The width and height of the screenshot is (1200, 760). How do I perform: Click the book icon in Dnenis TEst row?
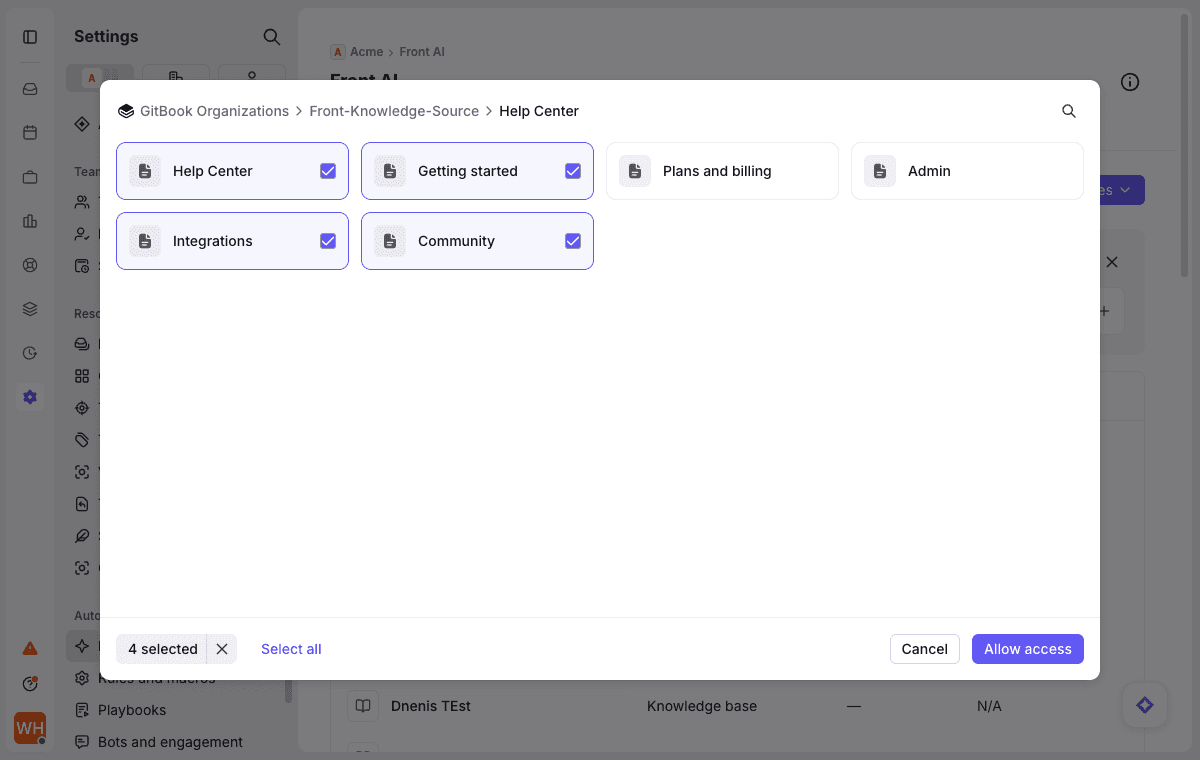coord(363,706)
